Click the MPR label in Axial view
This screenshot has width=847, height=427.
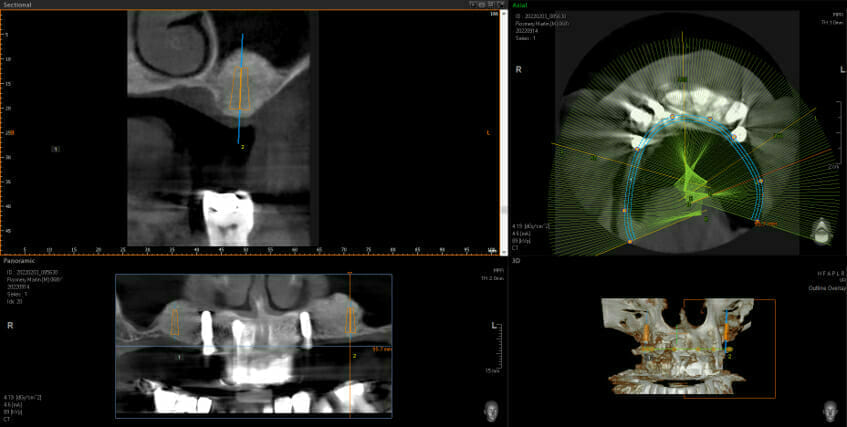click(x=836, y=16)
